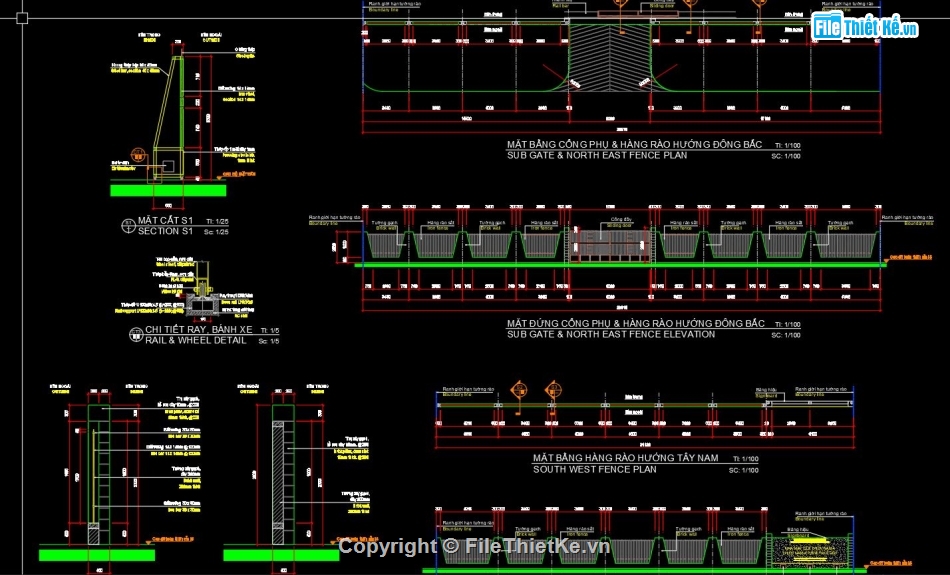Click the "SOUTH WEST FENCE PLAN" text
The height and width of the screenshot is (575, 950).
click(x=594, y=469)
